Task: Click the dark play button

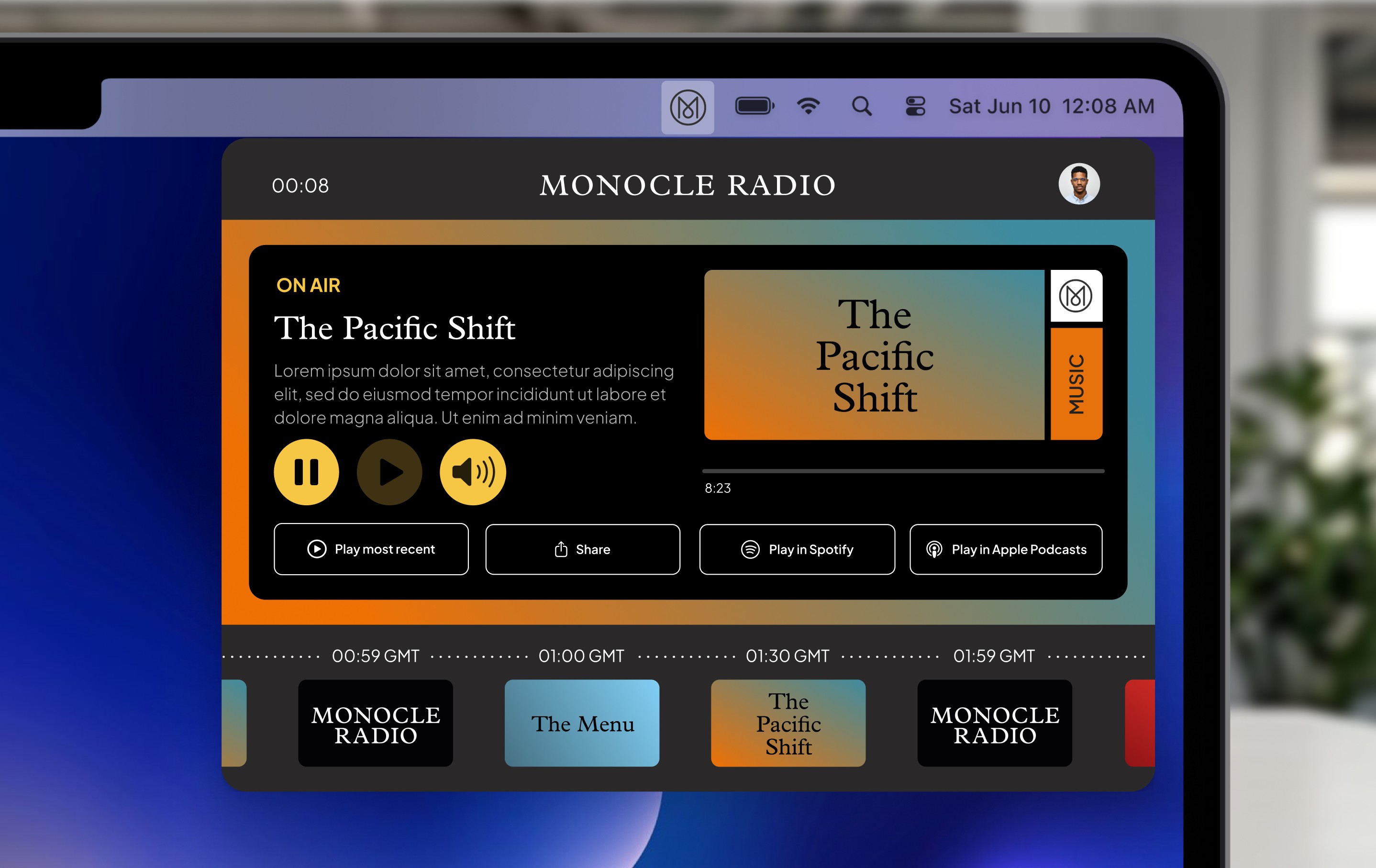Action: coord(390,472)
